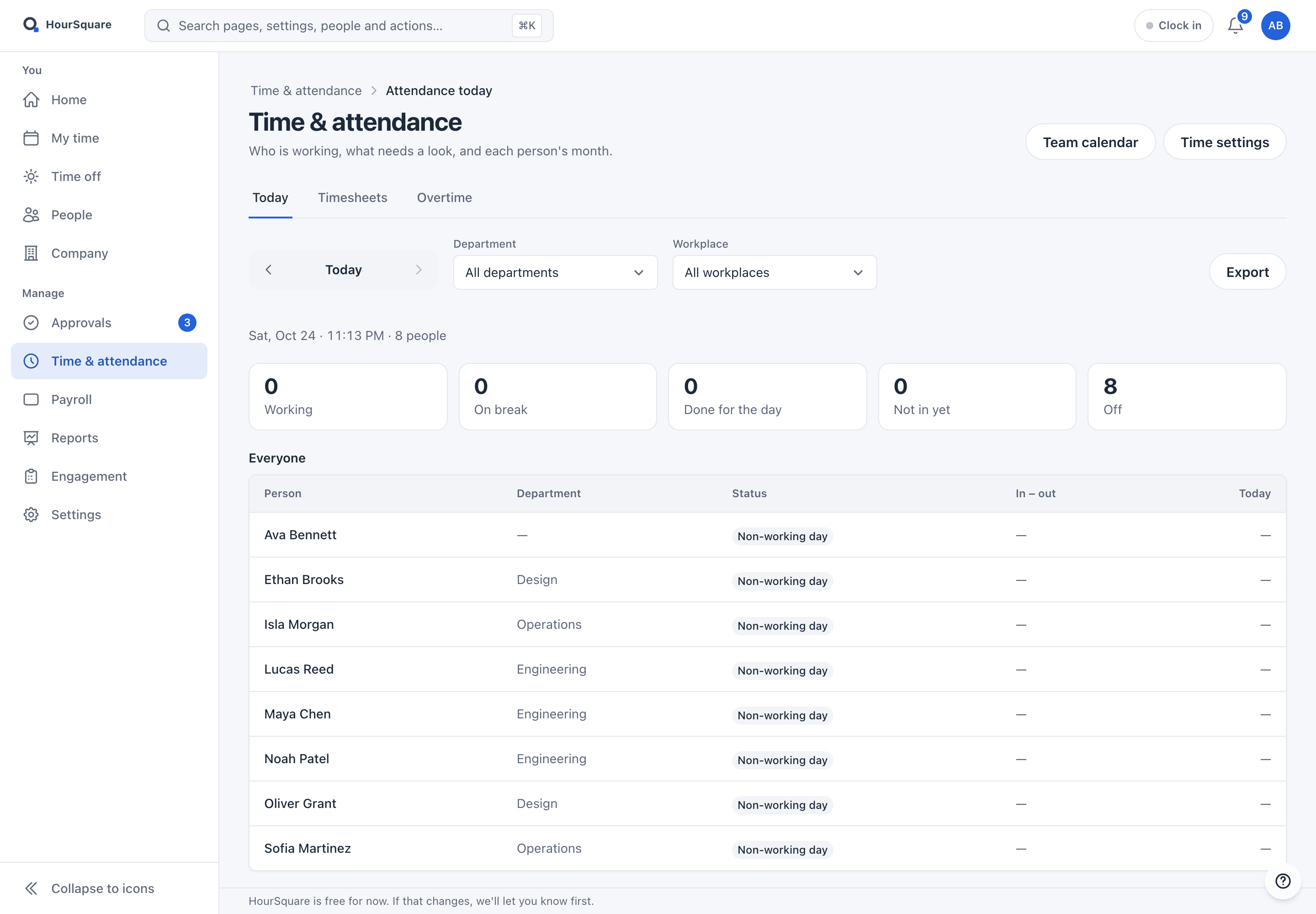Screen dimensions: 1316x914
Task: Focus the search pages field
Action: (x=349, y=26)
